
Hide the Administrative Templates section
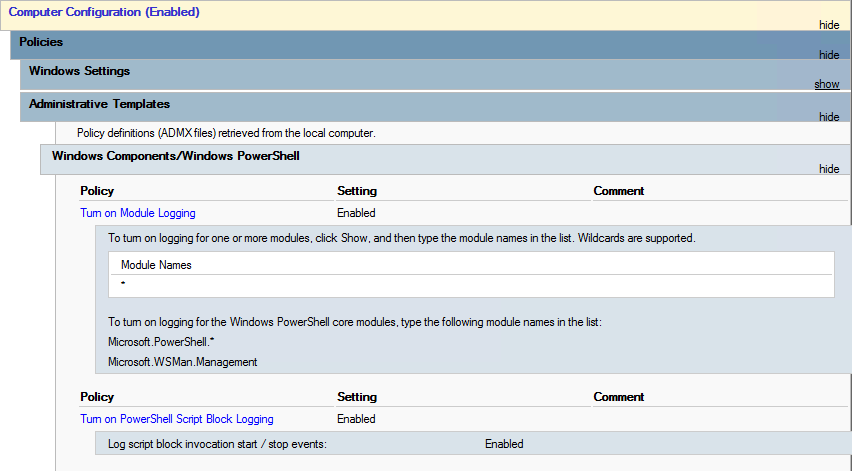click(828, 117)
